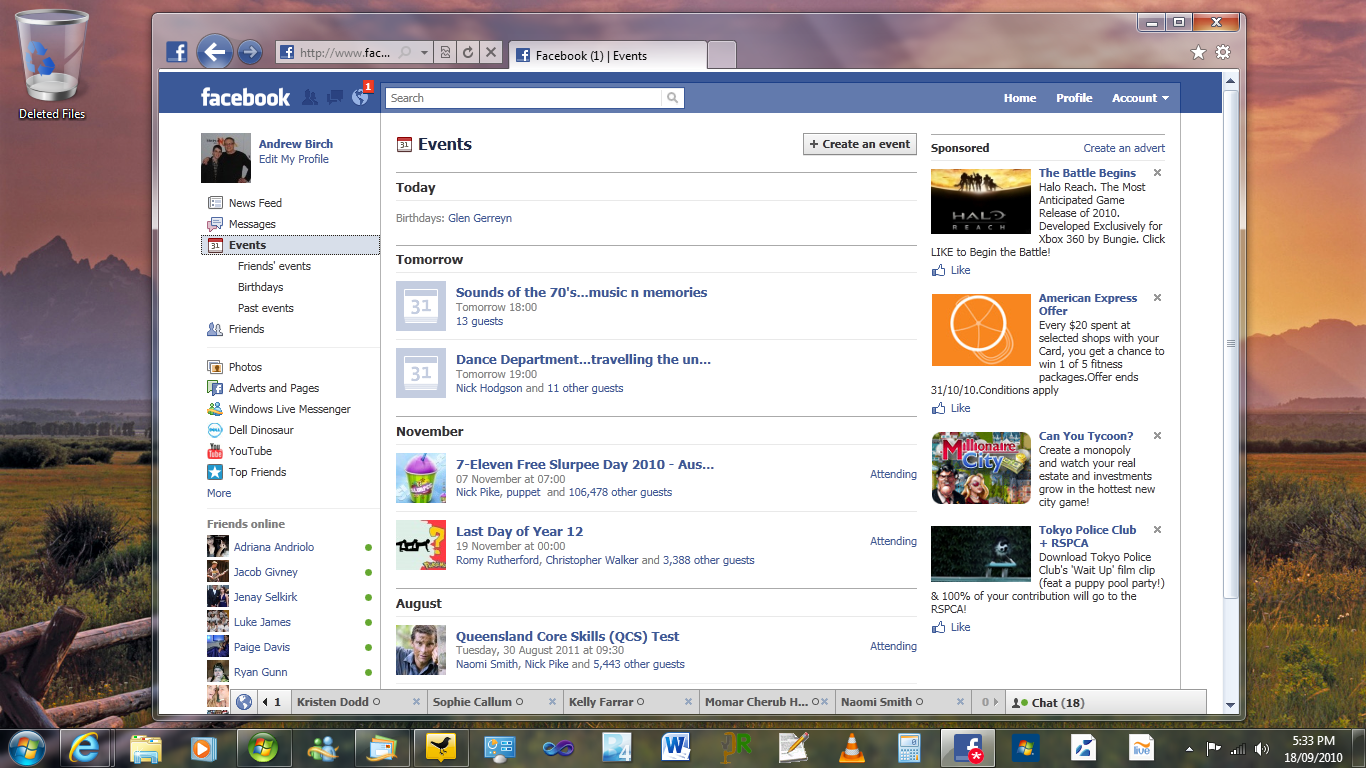
Task: Go to Home in Facebook header
Action: (x=1020, y=98)
